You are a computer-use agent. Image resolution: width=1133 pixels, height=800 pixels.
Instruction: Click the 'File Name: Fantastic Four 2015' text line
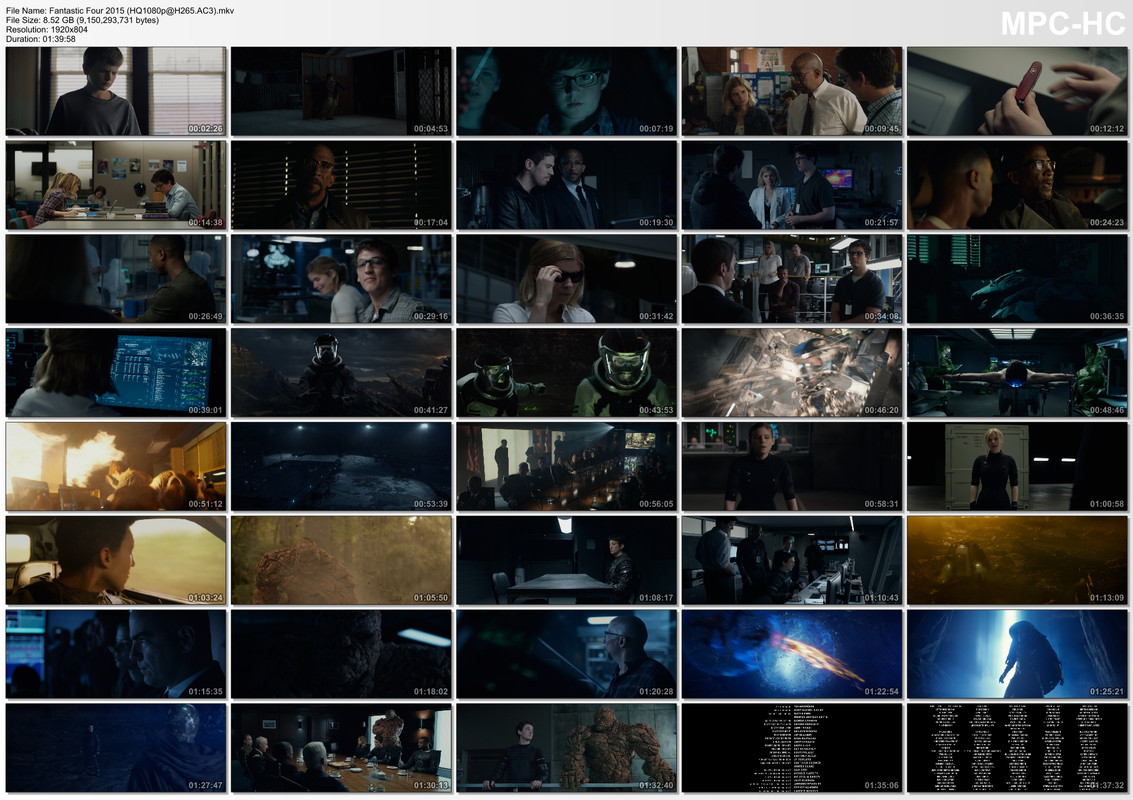pyautogui.click(x=120, y=11)
